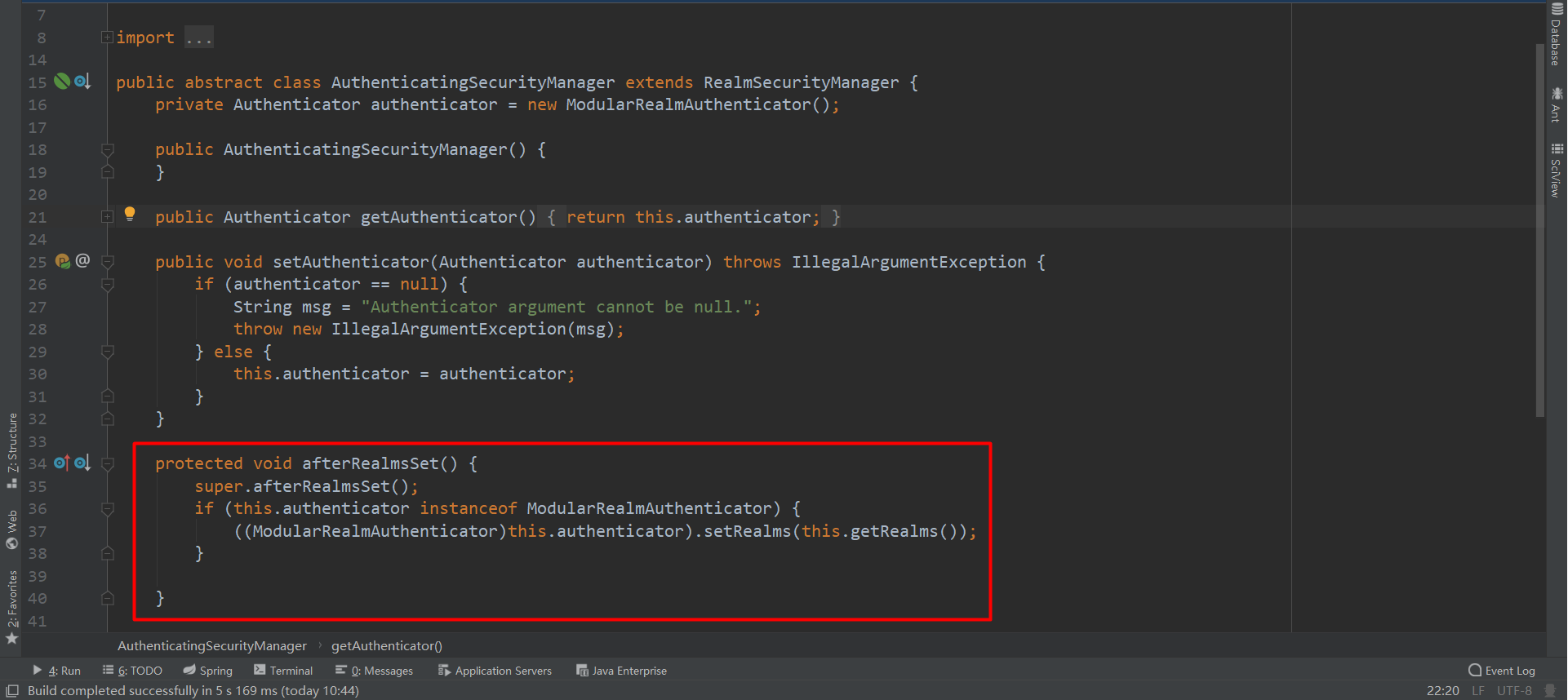Open the Web tool window

pos(12,529)
